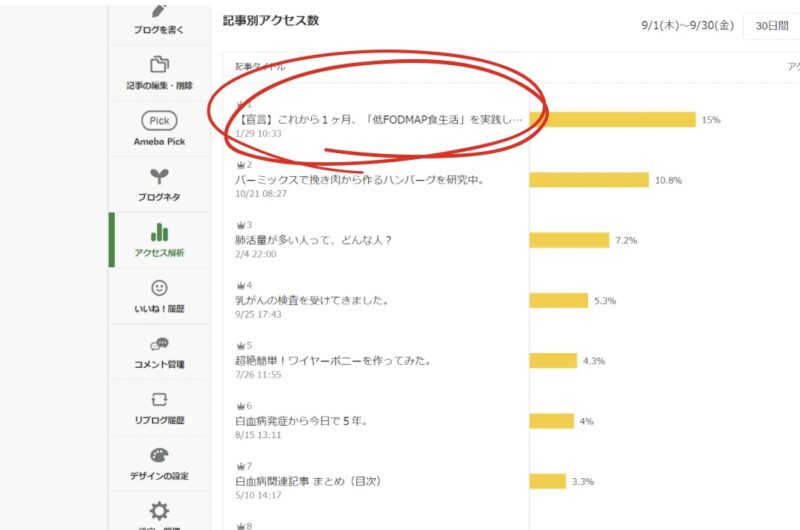Viewport: 800px width, 530px height.
Task: Open いいね！履歴 smiley icon
Action: (x=159, y=288)
